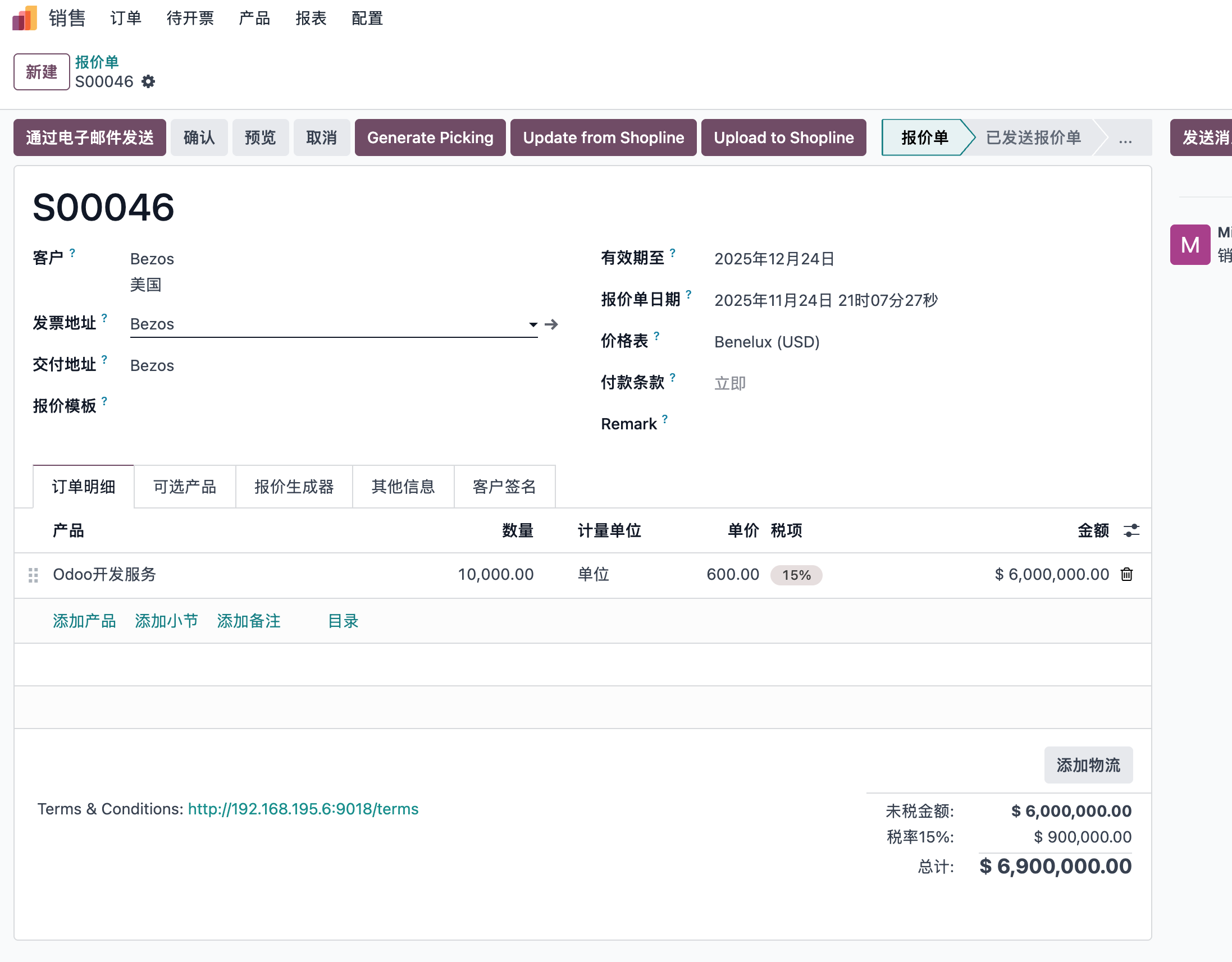Go to the 销售 app home

[x=67, y=18]
